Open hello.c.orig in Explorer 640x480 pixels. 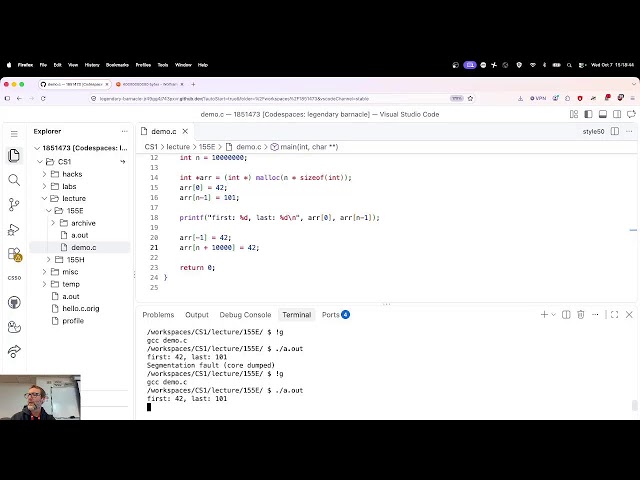pyautogui.click(x=80, y=309)
